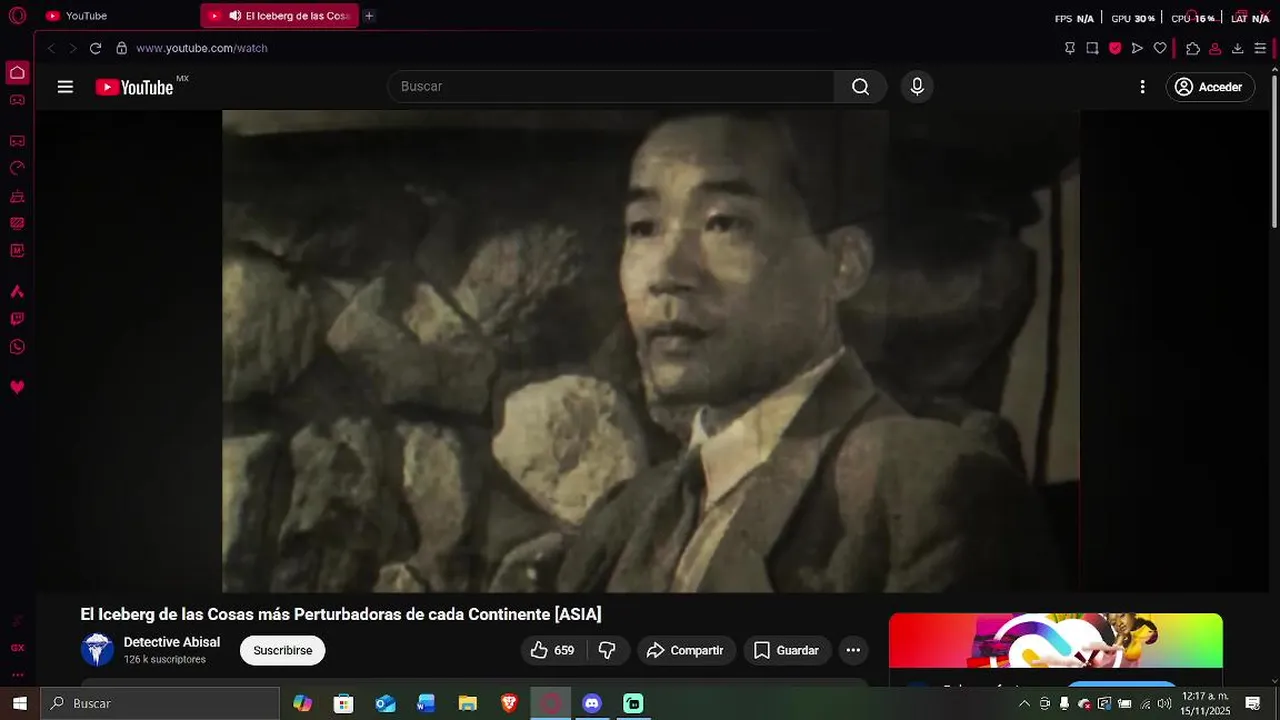
Task: Open the volume speaker tray icon
Action: pyautogui.click(x=1164, y=703)
